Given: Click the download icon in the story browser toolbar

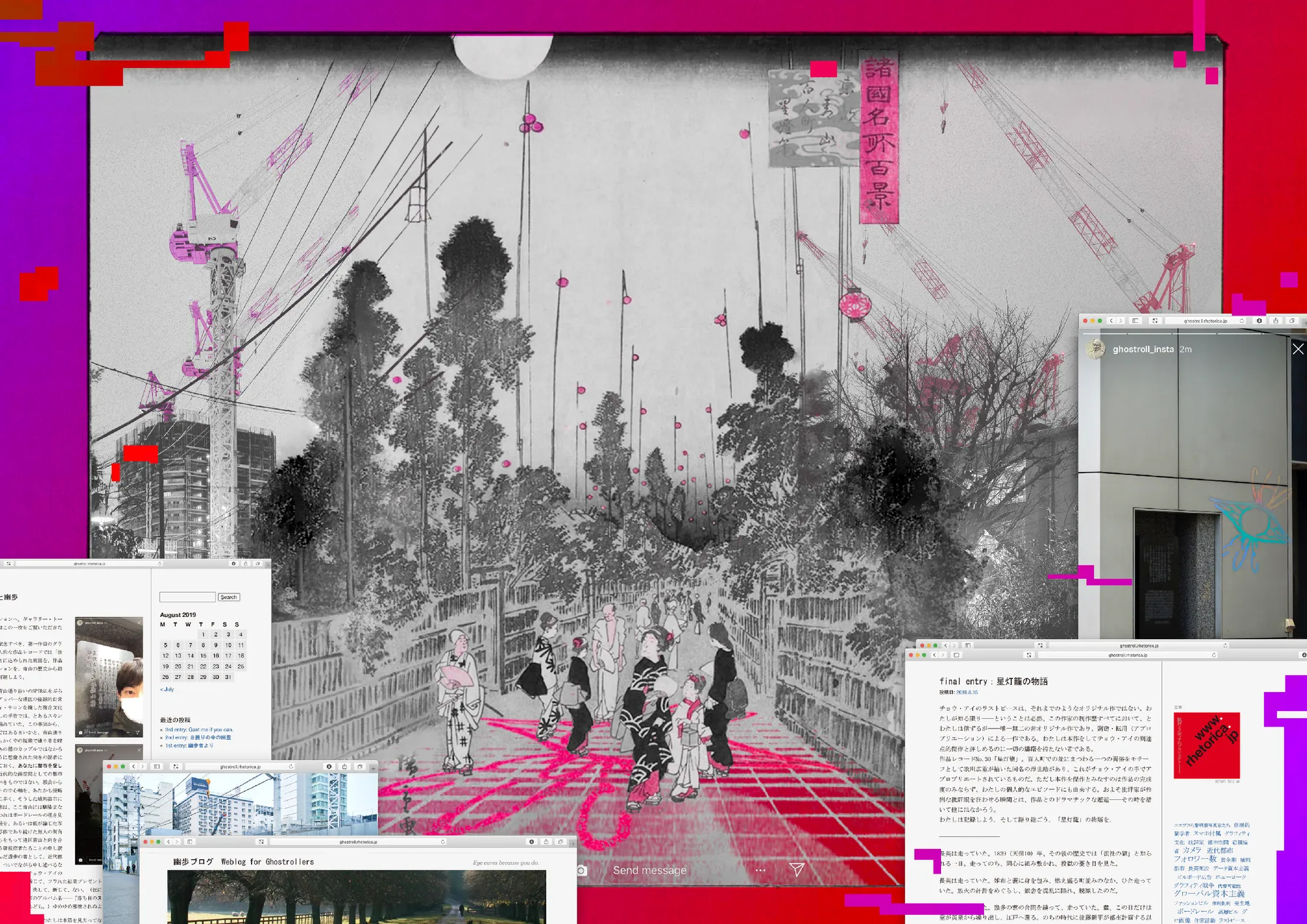Looking at the screenshot, I should (x=1259, y=321).
